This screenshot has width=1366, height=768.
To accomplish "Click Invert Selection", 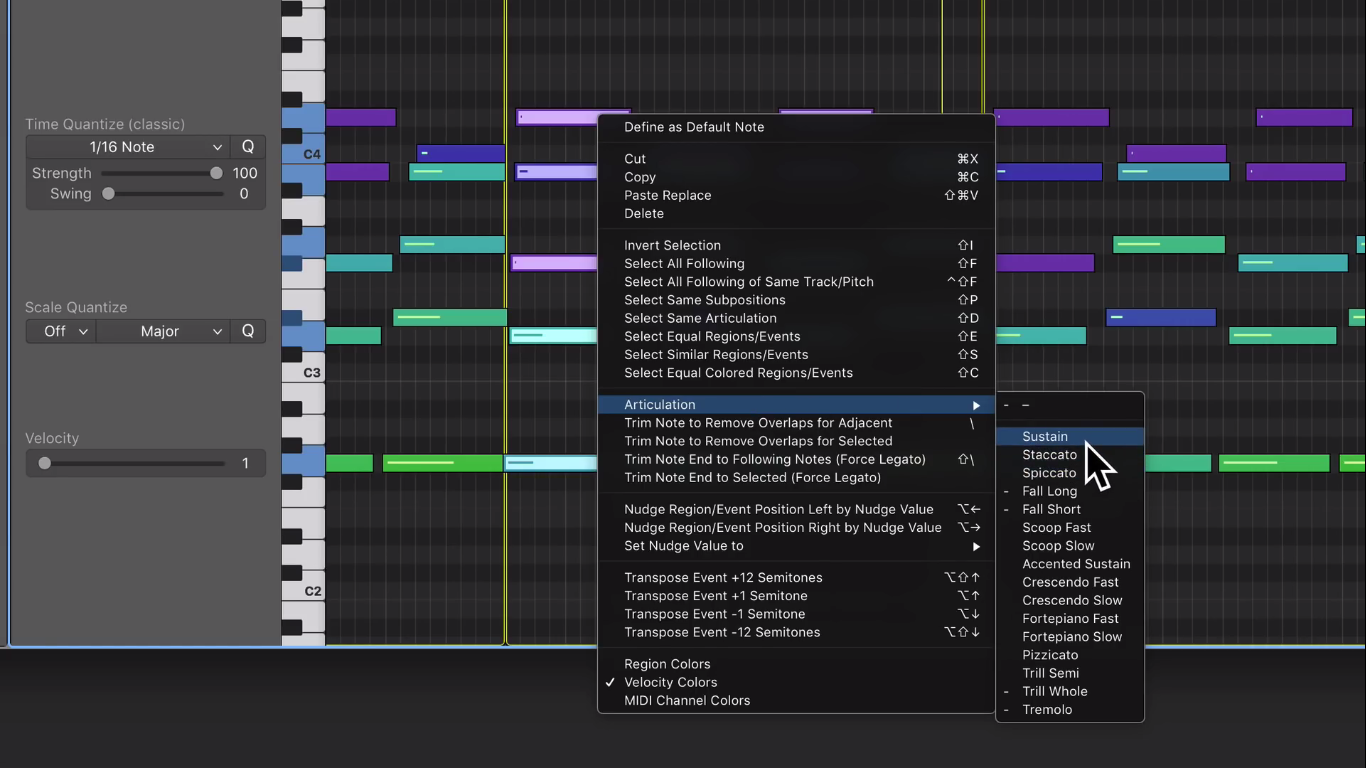I will point(796,245).
